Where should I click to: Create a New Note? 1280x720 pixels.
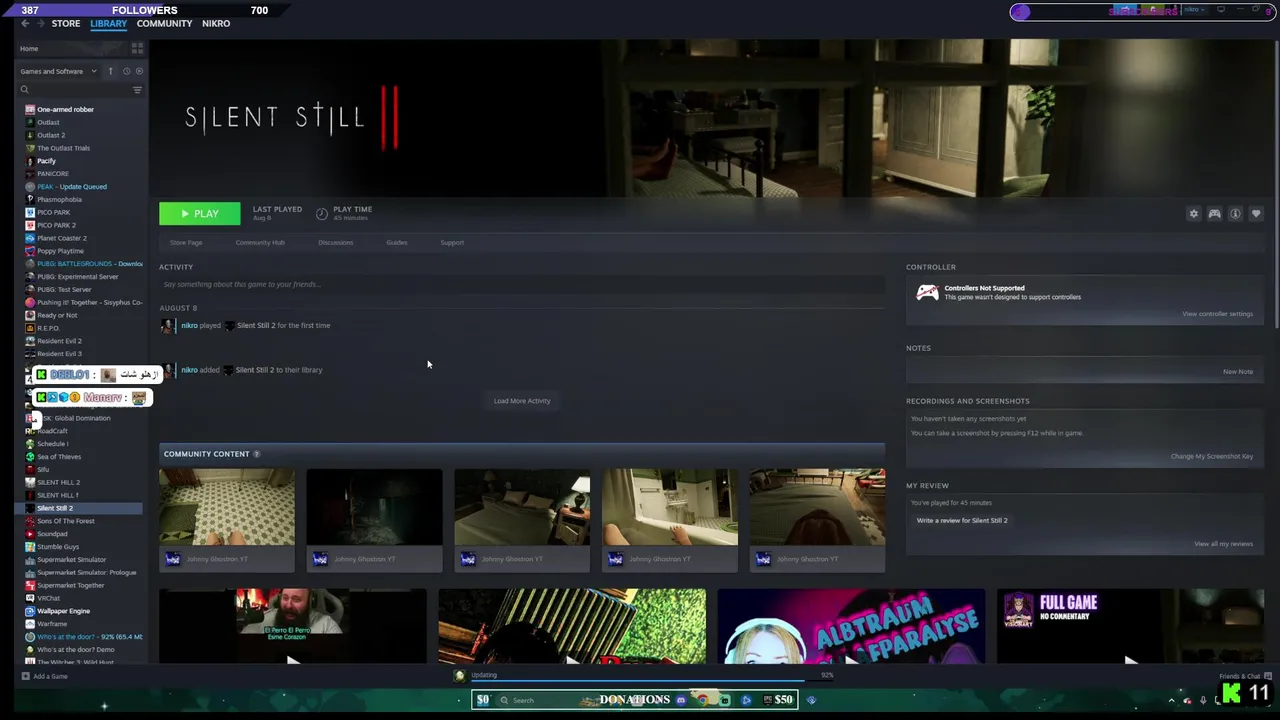(1237, 372)
